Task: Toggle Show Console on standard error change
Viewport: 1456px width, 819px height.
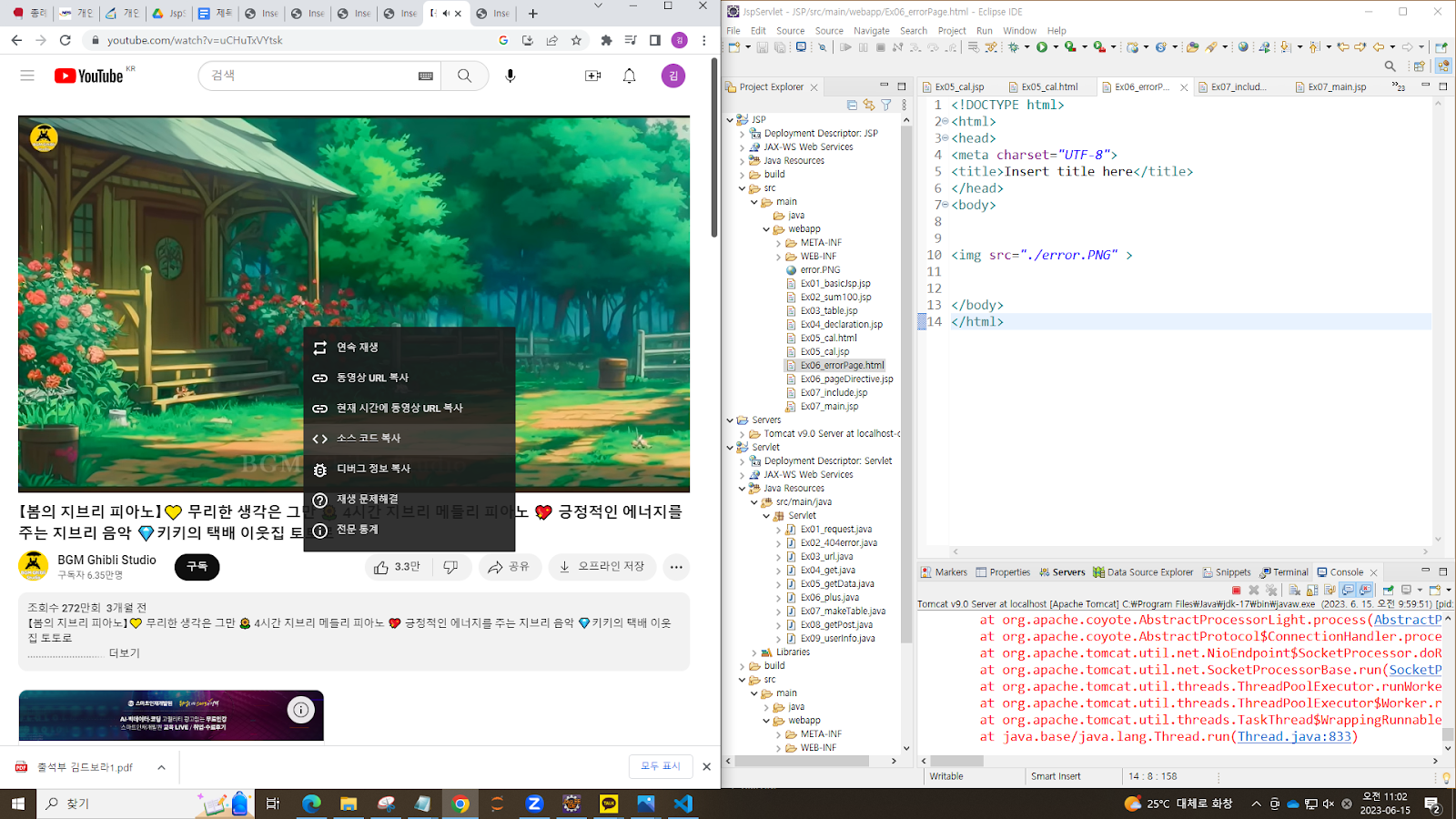Action: (1365, 590)
